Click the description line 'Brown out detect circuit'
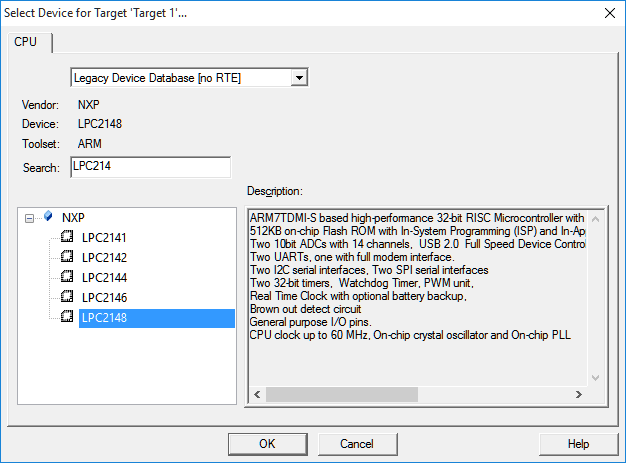The width and height of the screenshot is (626, 463). [305, 309]
